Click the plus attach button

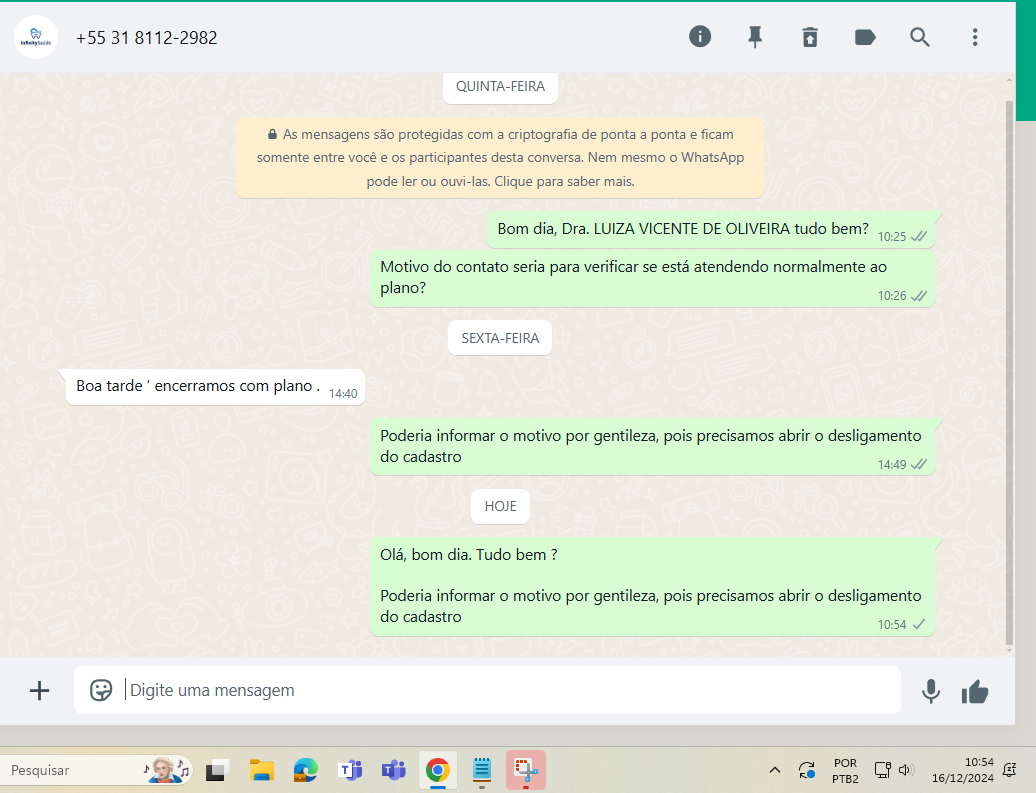[40, 691]
